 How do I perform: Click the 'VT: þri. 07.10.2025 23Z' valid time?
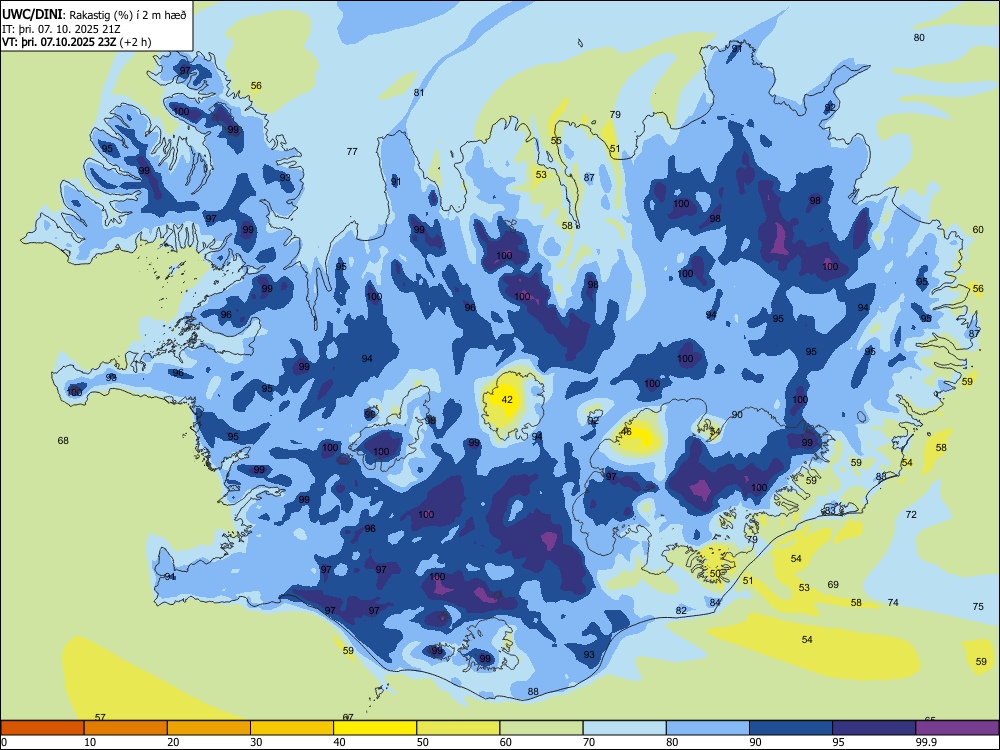pos(59,42)
